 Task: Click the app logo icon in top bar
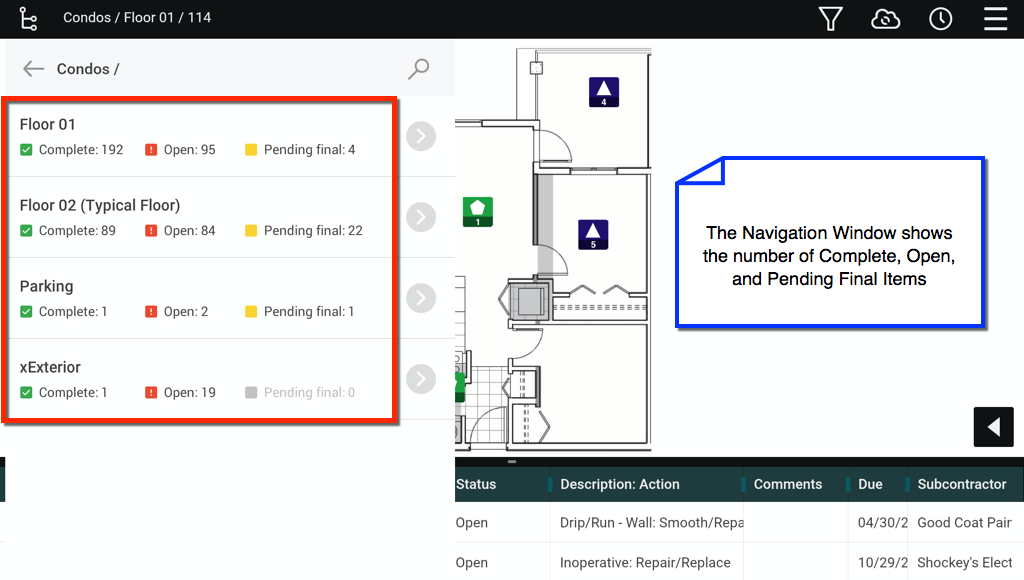tap(28, 18)
